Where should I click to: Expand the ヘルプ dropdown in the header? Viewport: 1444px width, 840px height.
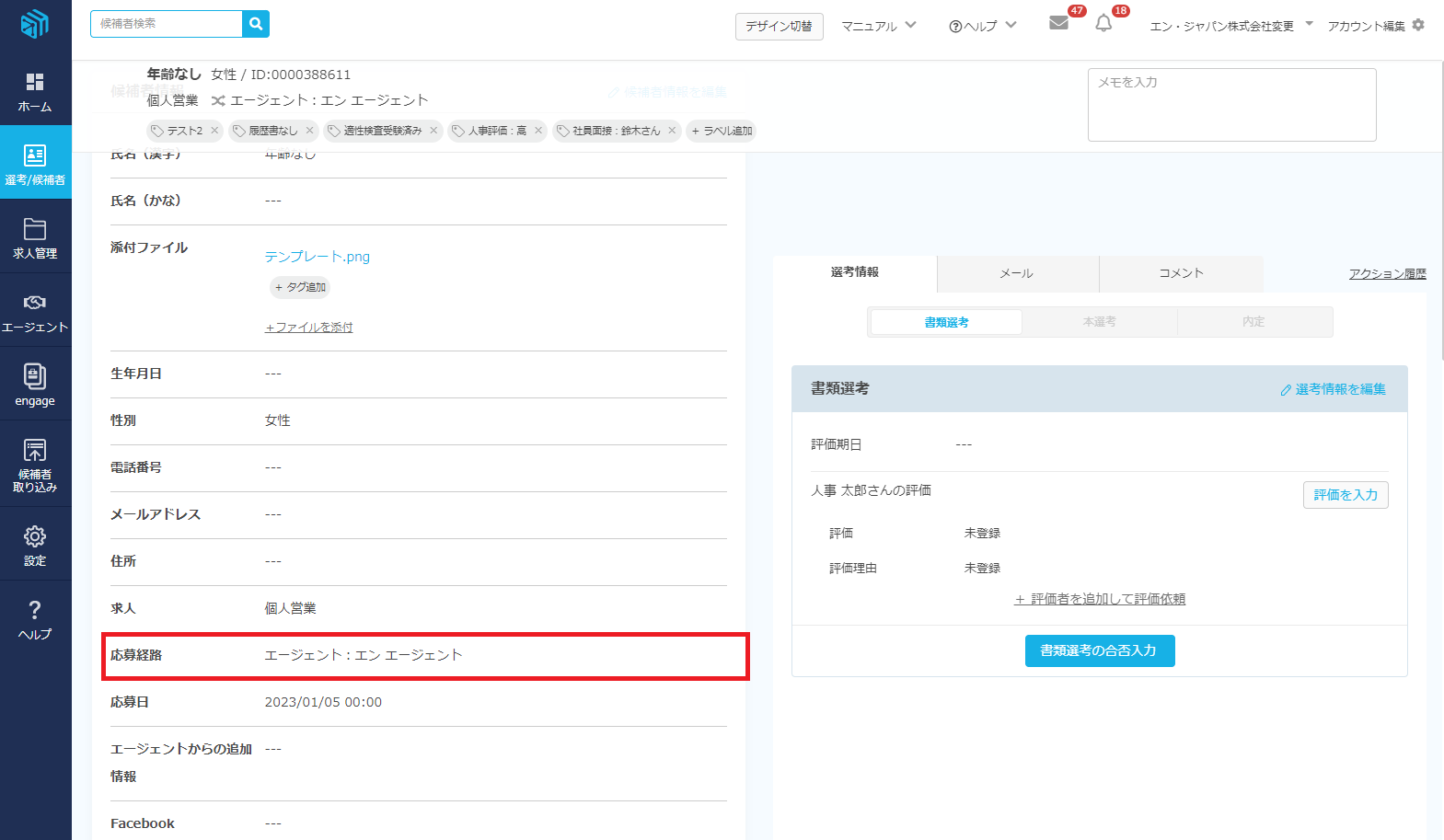pos(982,26)
